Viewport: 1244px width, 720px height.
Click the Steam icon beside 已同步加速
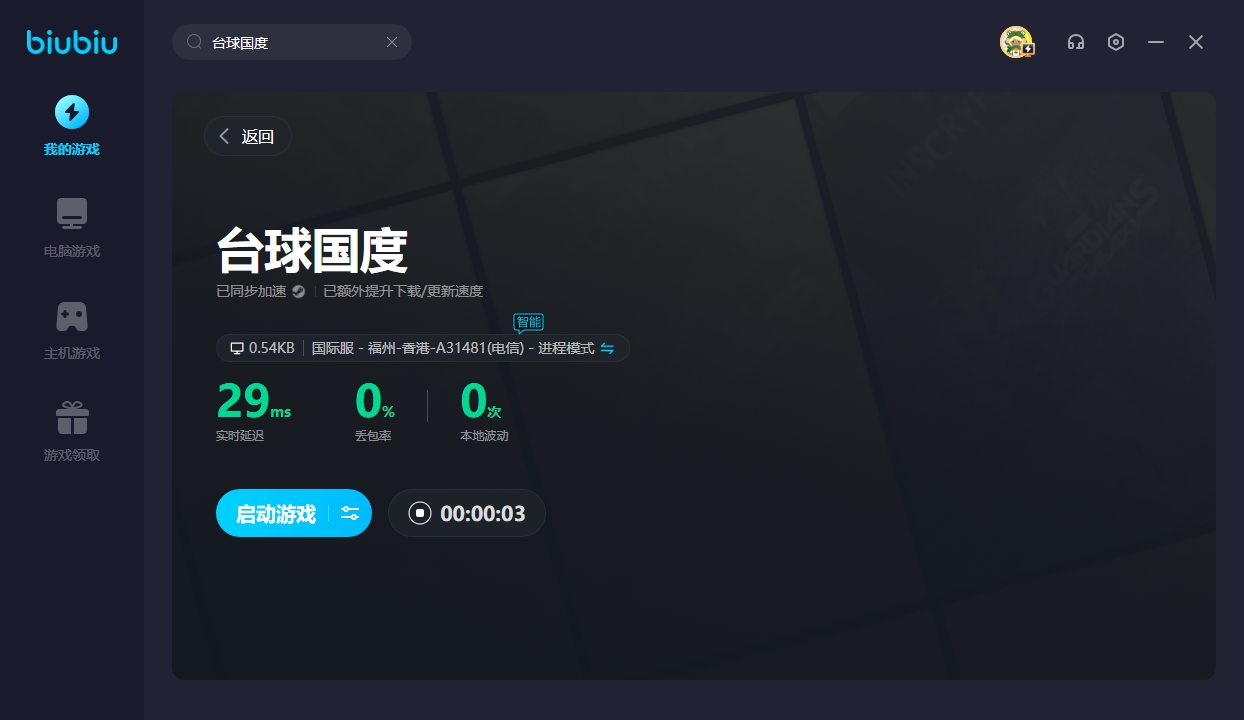pyautogui.click(x=298, y=292)
